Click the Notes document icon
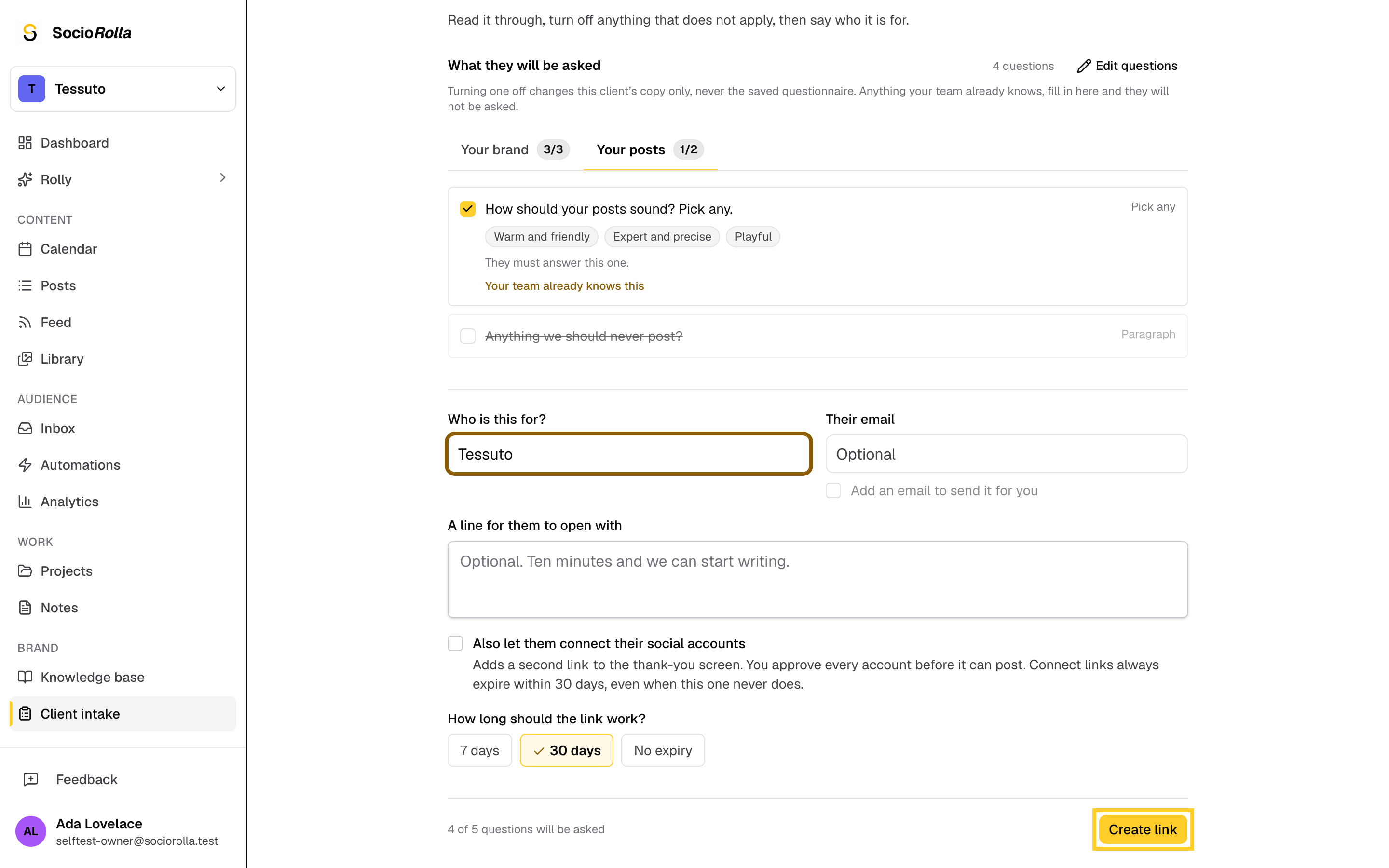This screenshot has width=1389, height=868. pyautogui.click(x=25, y=608)
